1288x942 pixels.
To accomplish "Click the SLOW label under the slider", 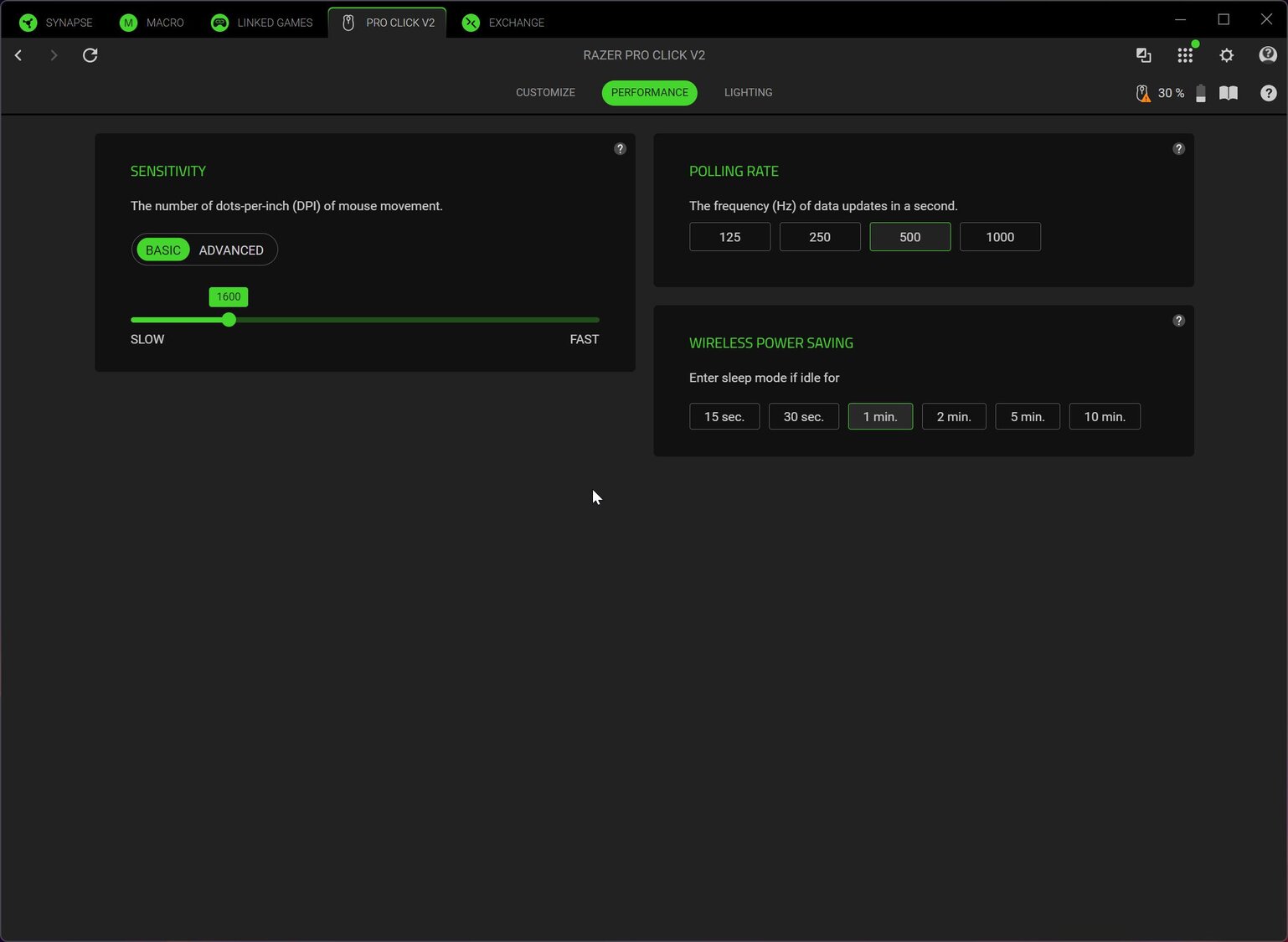I will [147, 340].
